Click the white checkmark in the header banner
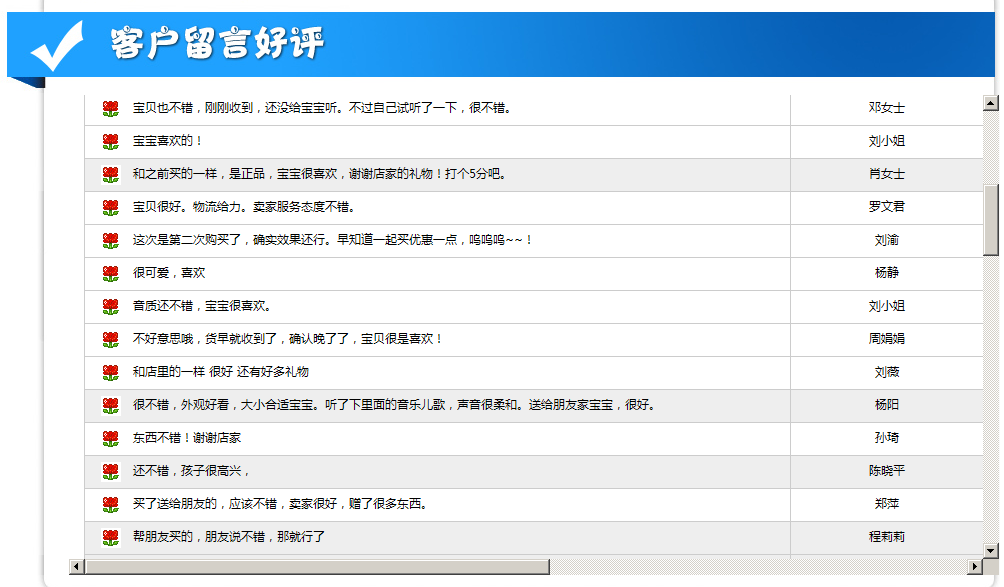This screenshot has width=1004, height=587. tap(57, 45)
